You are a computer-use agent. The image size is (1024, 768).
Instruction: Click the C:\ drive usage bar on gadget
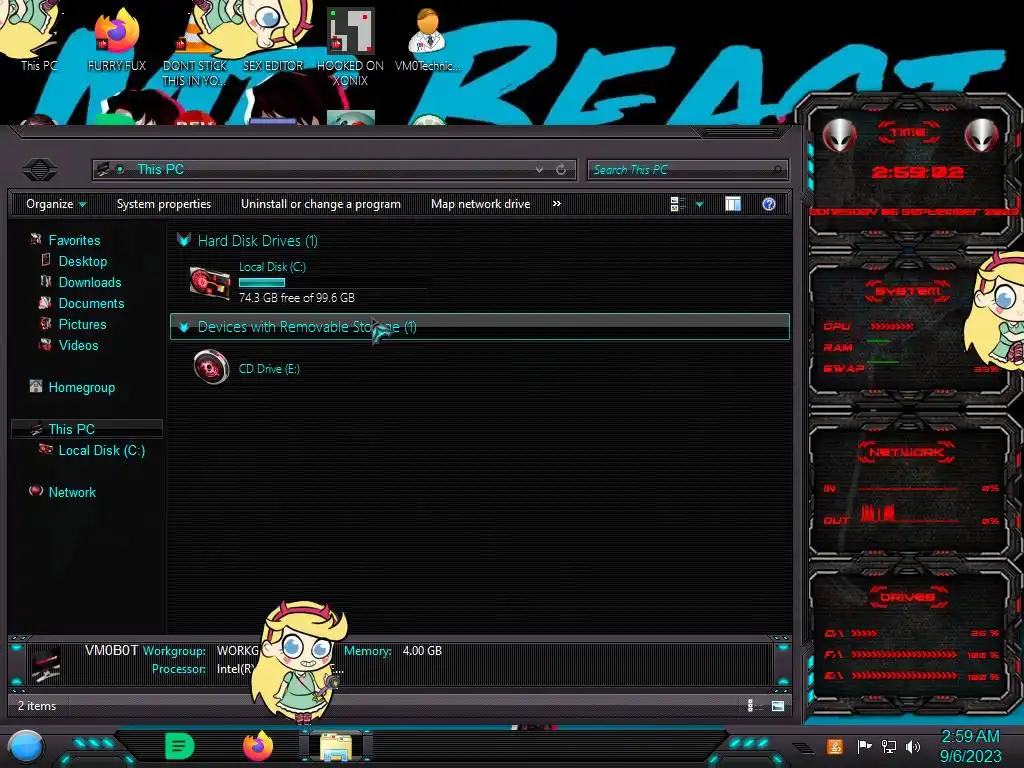(x=865, y=633)
